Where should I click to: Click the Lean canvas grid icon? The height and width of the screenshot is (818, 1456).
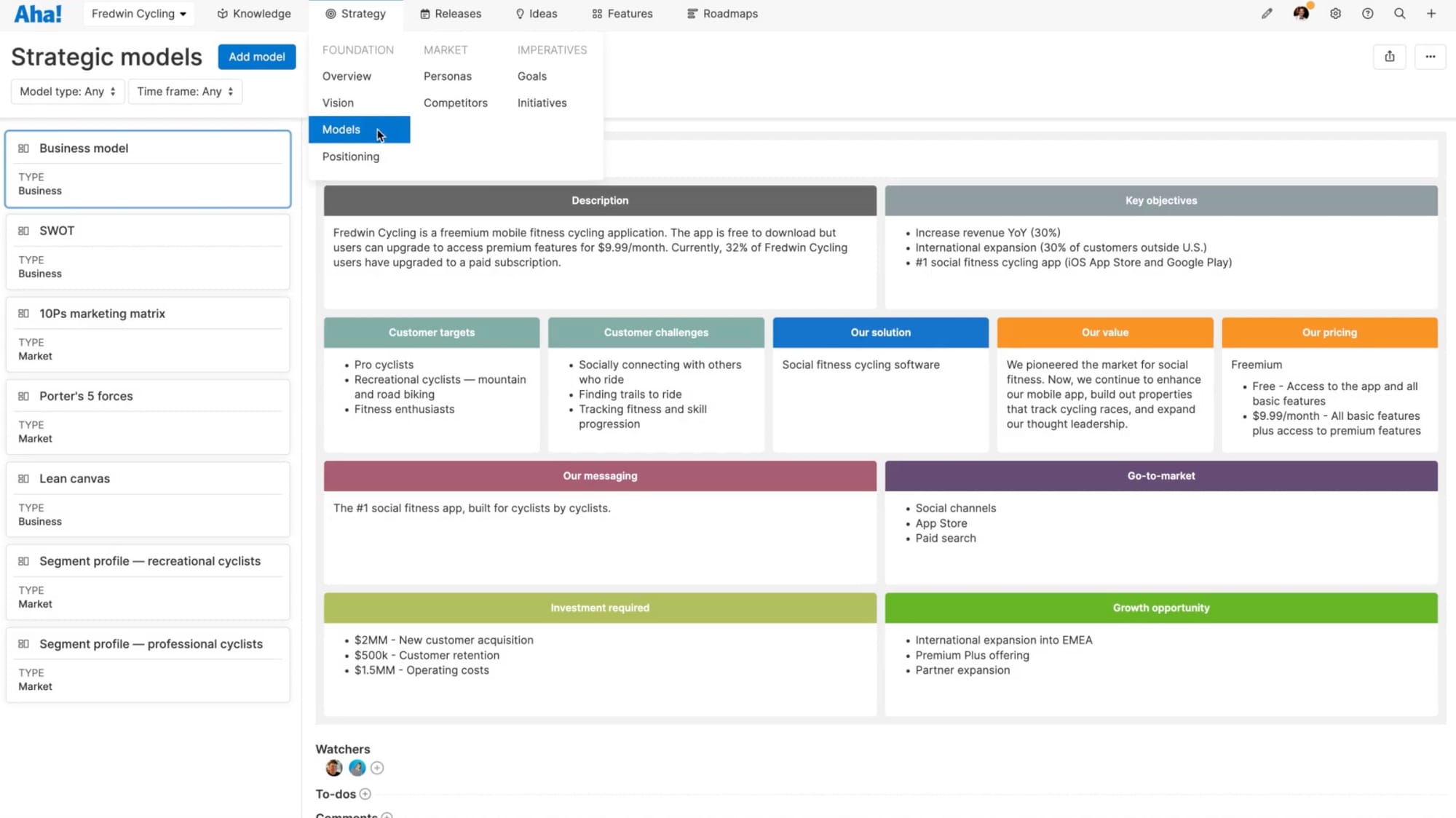[x=23, y=479]
